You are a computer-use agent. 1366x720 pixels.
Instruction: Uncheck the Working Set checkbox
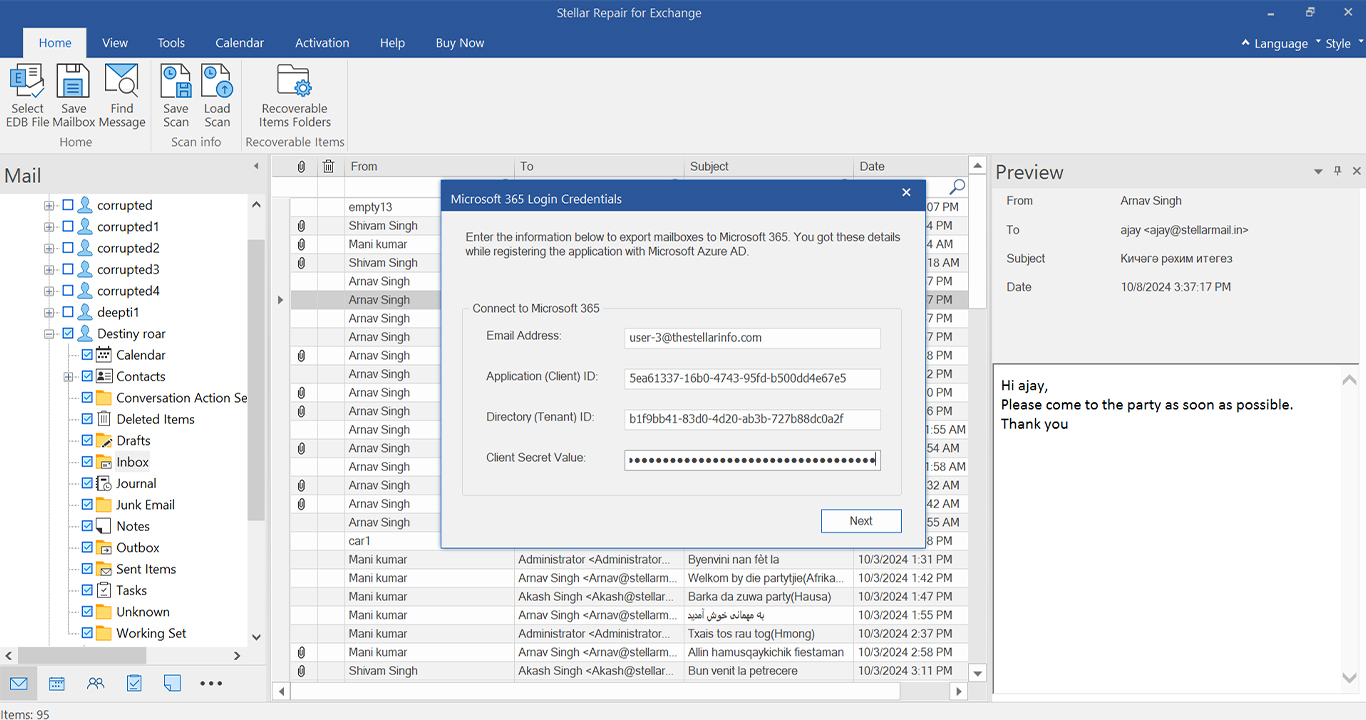(x=87, y=633)
